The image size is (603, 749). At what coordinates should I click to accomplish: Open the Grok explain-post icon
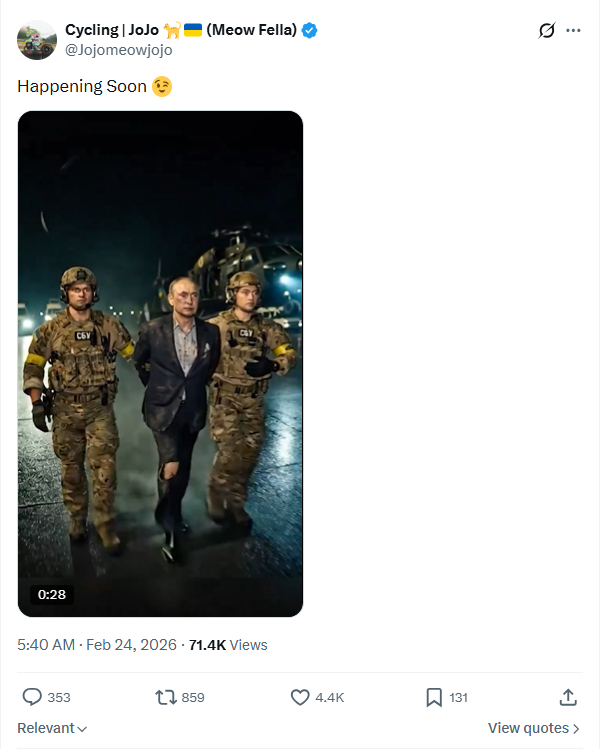546,30
